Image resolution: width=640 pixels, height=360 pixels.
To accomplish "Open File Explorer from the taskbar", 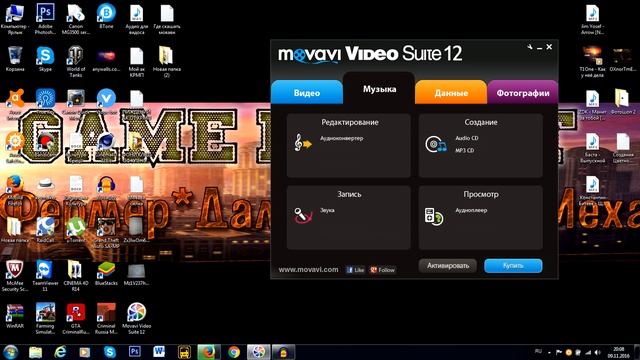I will click(36, 351).
